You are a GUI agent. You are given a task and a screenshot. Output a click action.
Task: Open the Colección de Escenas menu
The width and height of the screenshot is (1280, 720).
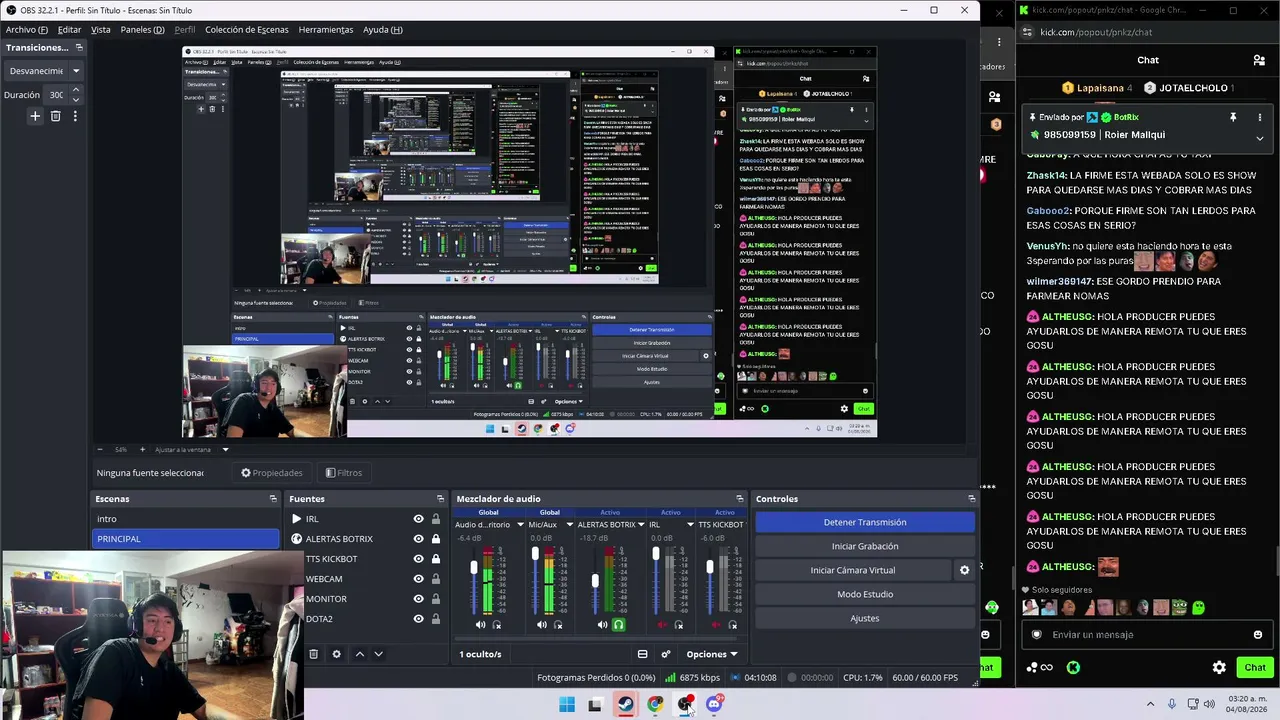[x=247, y=30]
